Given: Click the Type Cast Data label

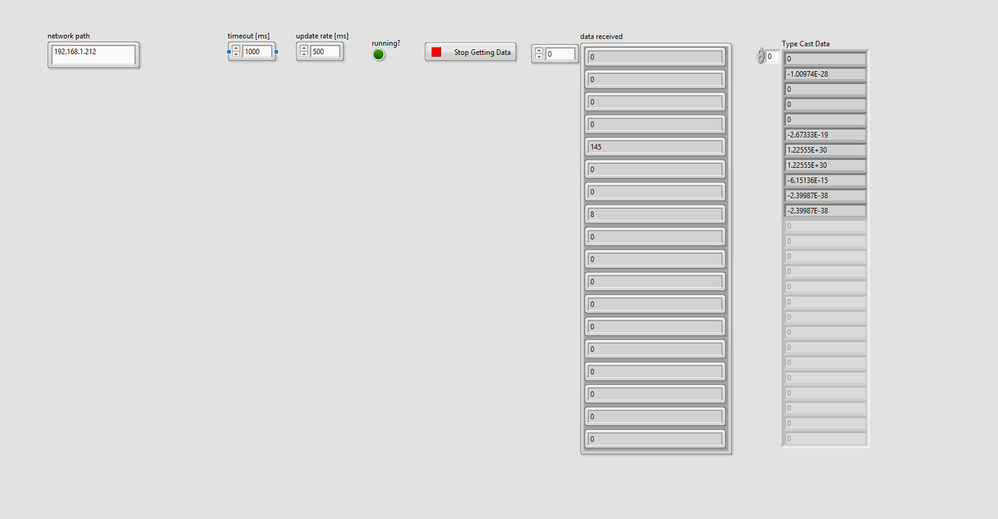Looking at the screenshot, I should [805, 44].
